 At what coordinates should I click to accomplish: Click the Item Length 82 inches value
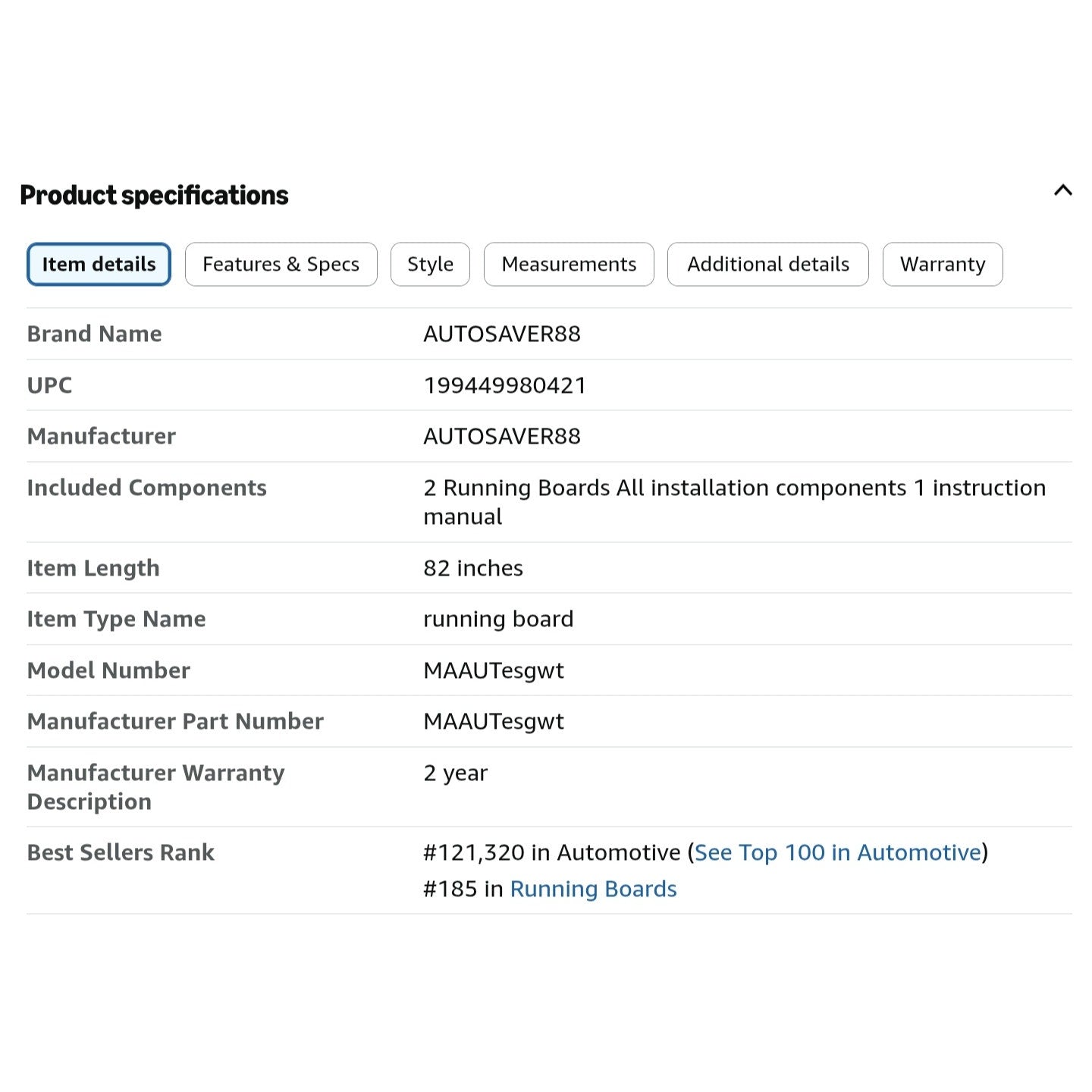(x=473, y=568)
